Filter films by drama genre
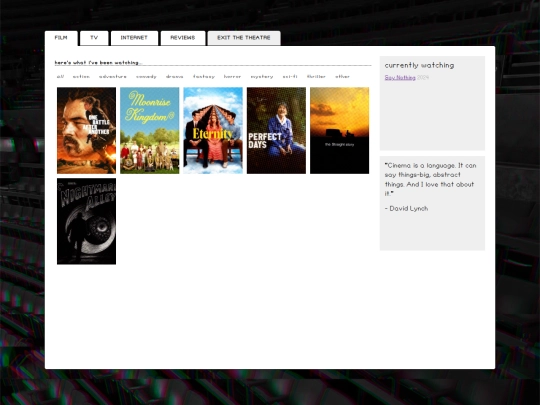Screen dimensions: 540x405 [174, 76]
